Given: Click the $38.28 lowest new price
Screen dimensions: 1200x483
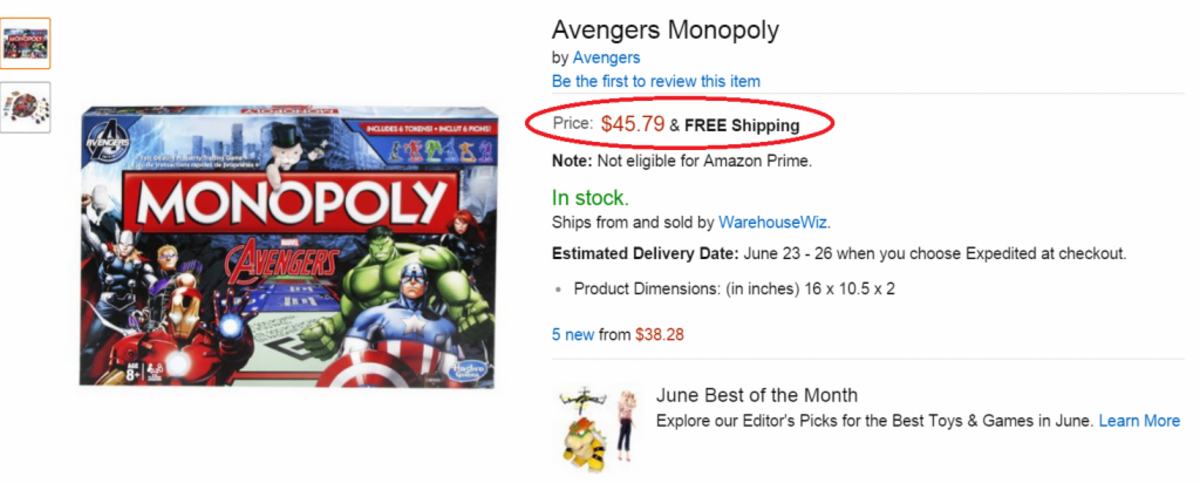Looking at the screenshot, I should pyautogui.click(x=660, y=334).
